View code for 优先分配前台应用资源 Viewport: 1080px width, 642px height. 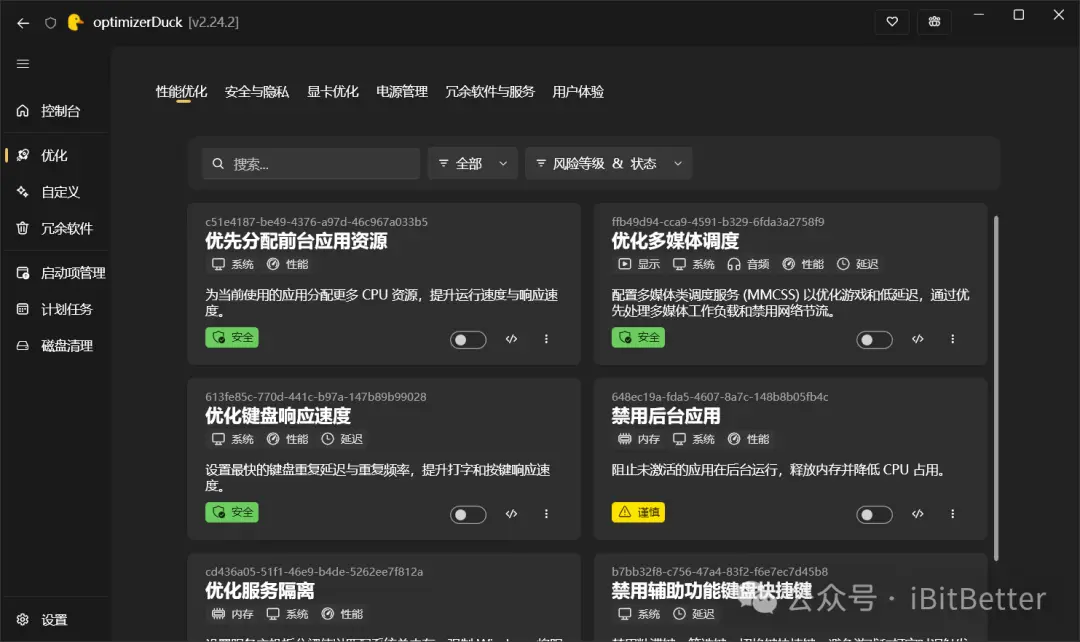tap(511, 339)
